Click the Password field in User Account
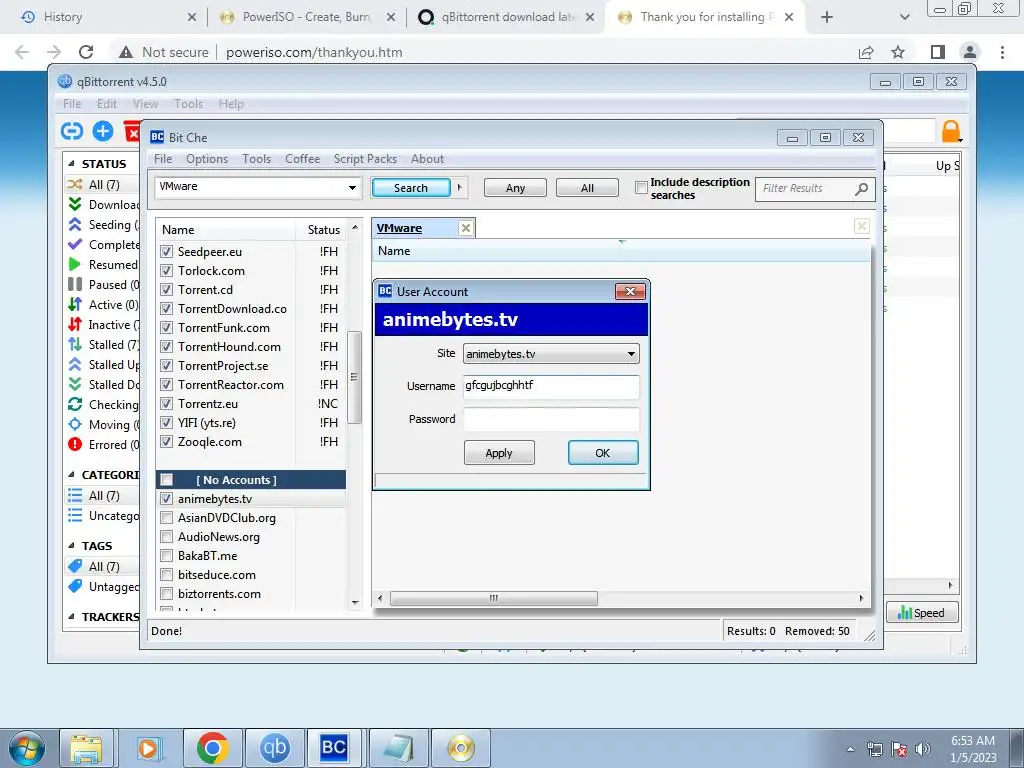The image size is (1024, 768). point(551,419)
